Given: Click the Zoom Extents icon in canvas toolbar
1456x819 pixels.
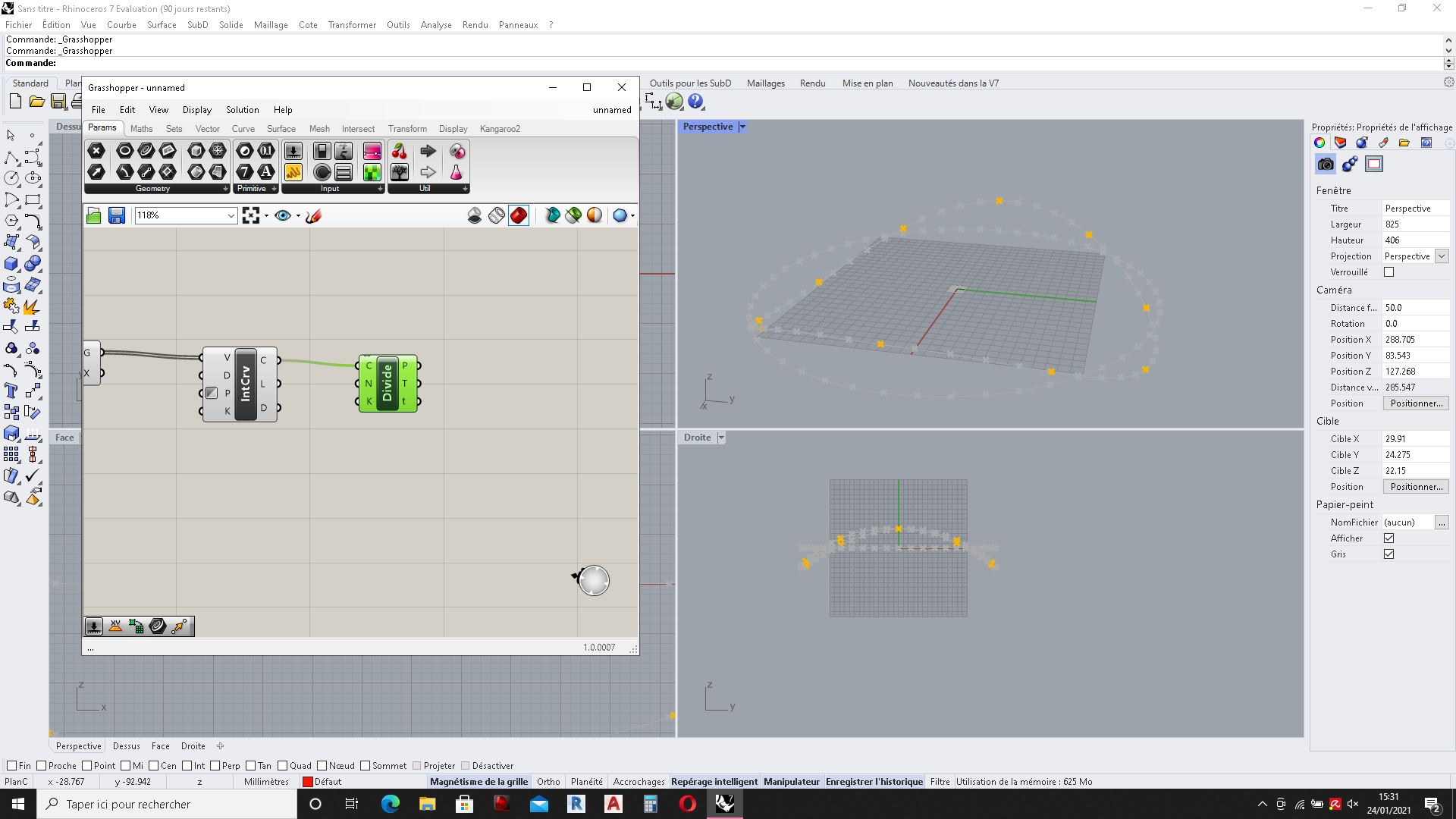Looking at the screenshot, I should point(251,216).
